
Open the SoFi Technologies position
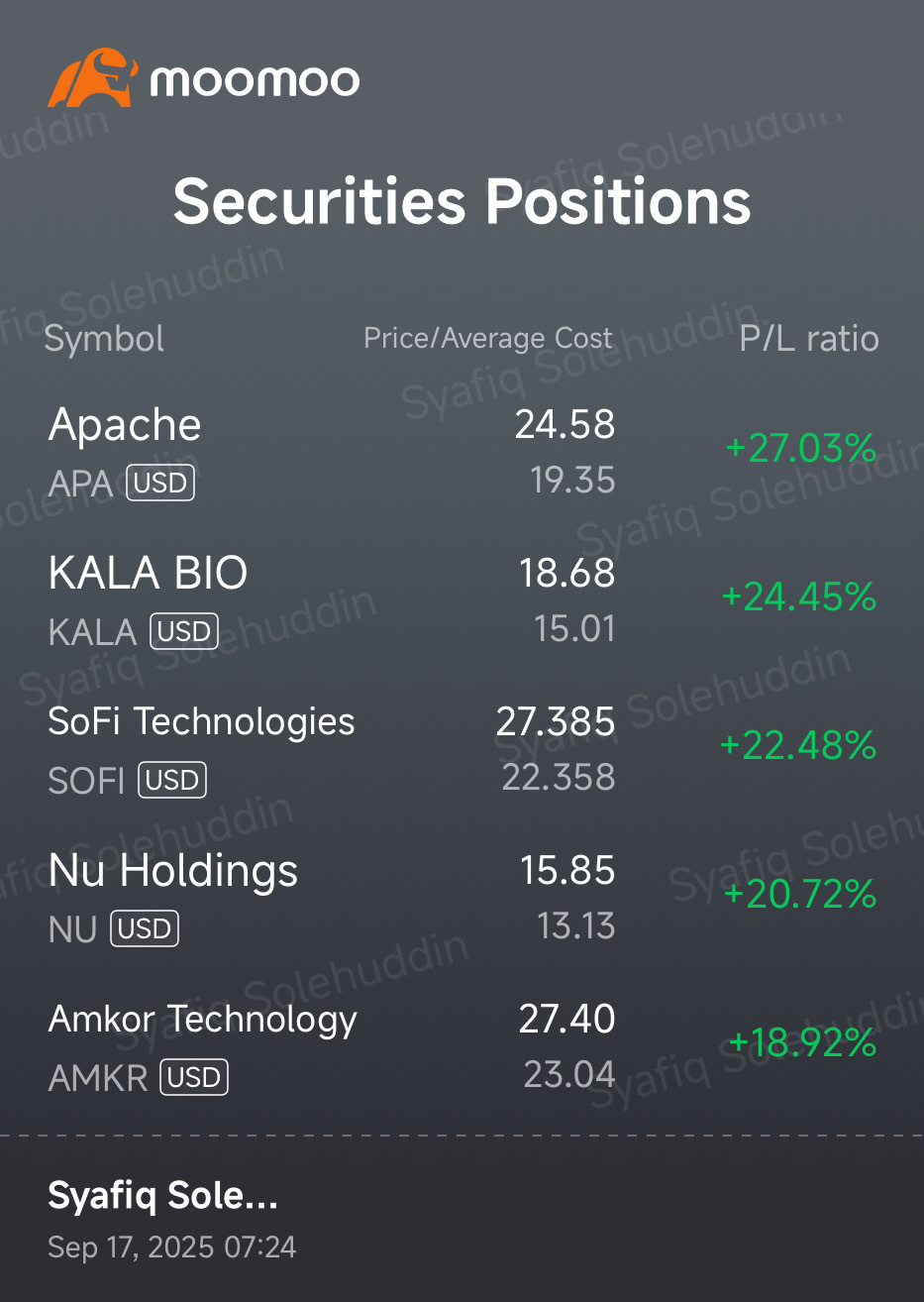point(462,748)
